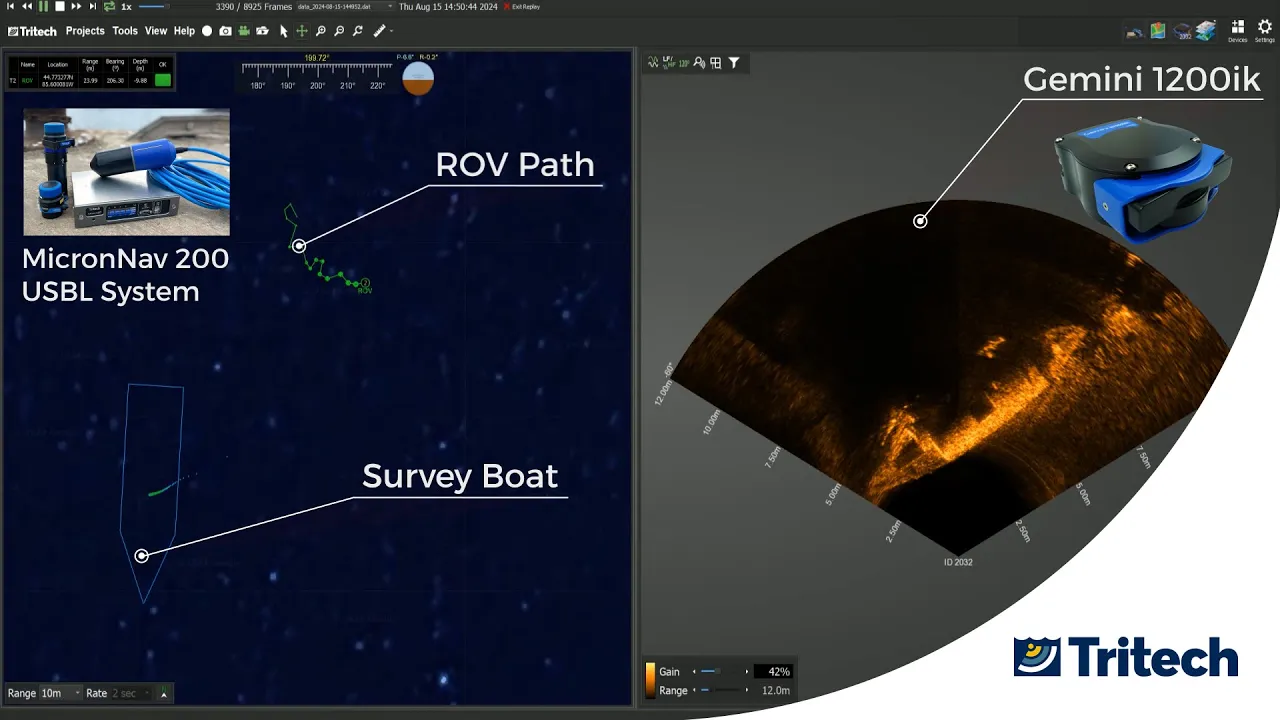The width and height of the screenshot is (1280, 720).
Task: Click the sonar waveform icon
Action: pyautogui.click(x=653, y=62)
